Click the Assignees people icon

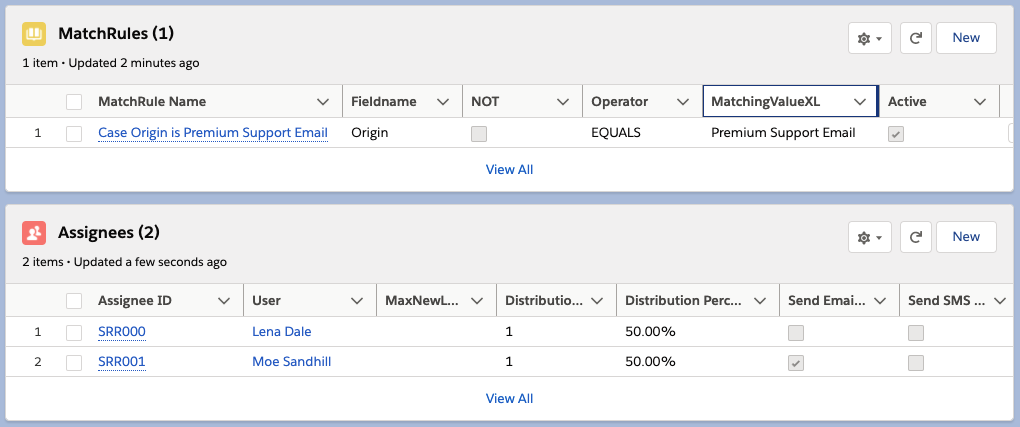click(34, 233)
